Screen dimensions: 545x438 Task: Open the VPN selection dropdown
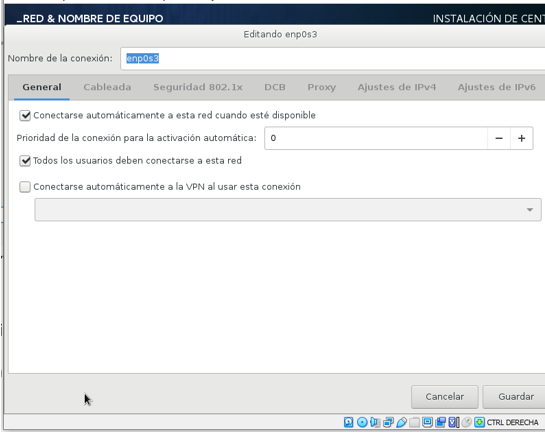[x=288, y=210]
